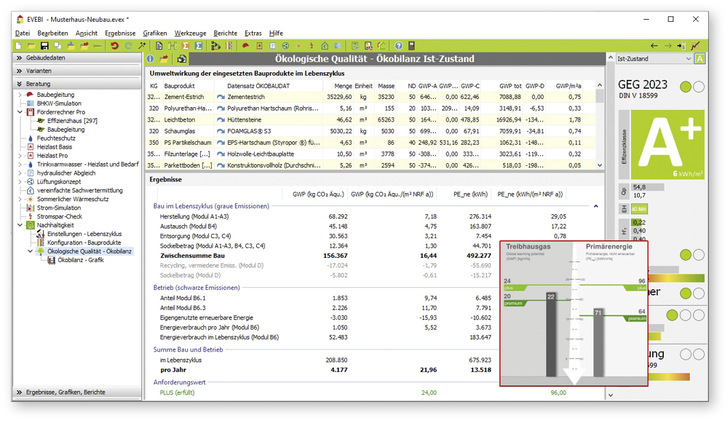This screenshot has height=421, width=728.
Task: Open the Berichte menu
Action: coord(225,33)
